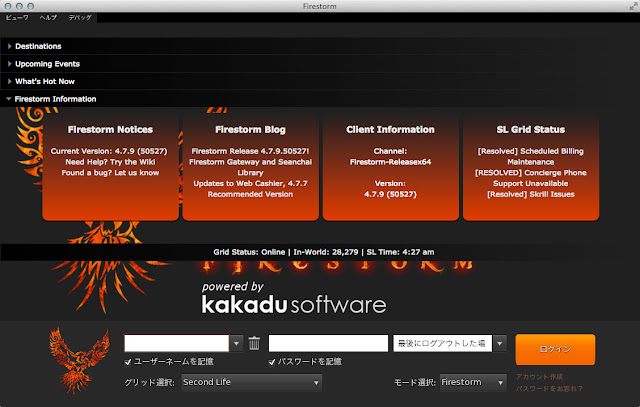Toggle the ユーザーネームを記憶 checkbox
The width and height of the screenshot is (640, 407).
(x=128, y=362)
